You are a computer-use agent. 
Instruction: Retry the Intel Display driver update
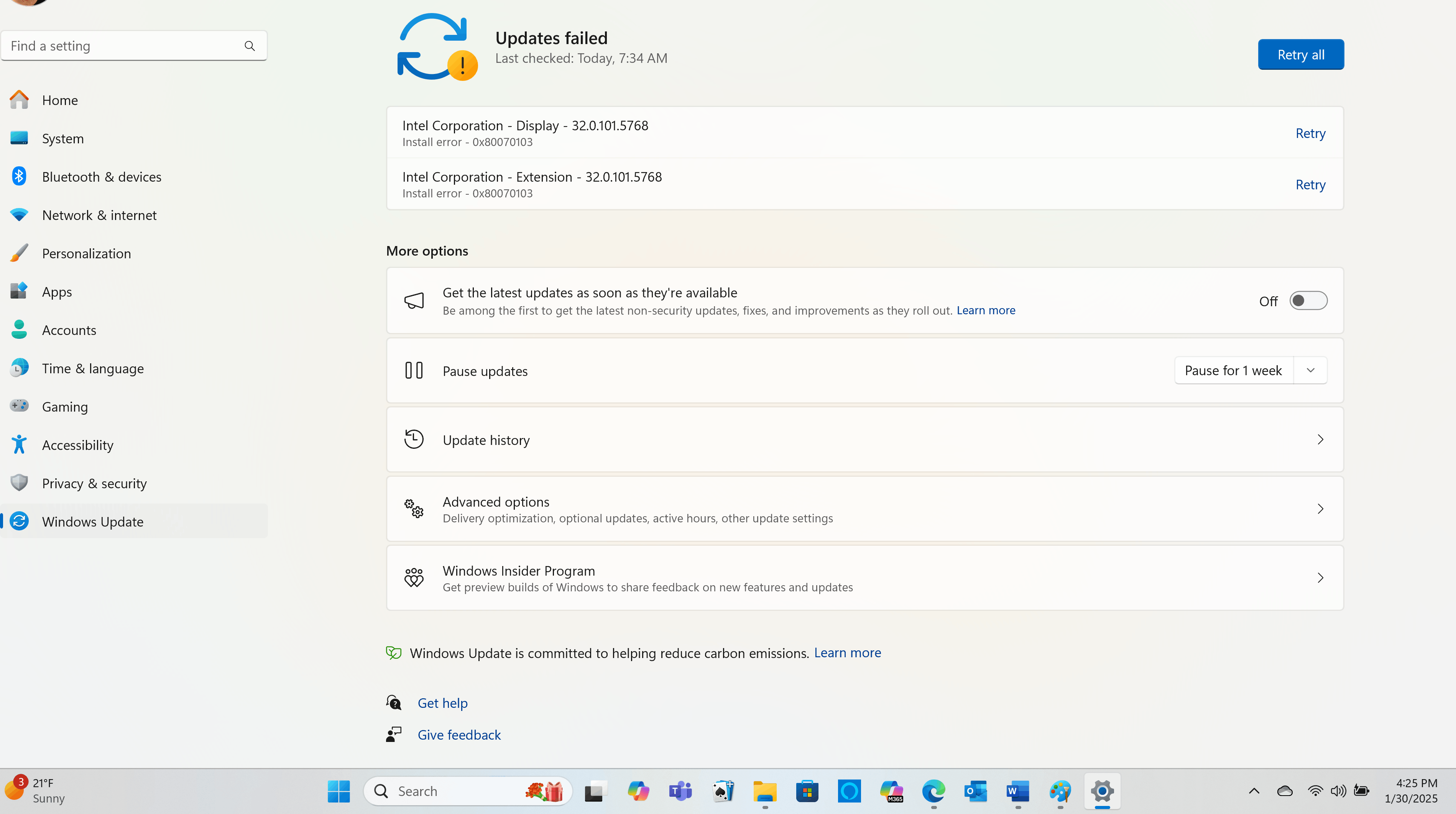(1310, 133)
